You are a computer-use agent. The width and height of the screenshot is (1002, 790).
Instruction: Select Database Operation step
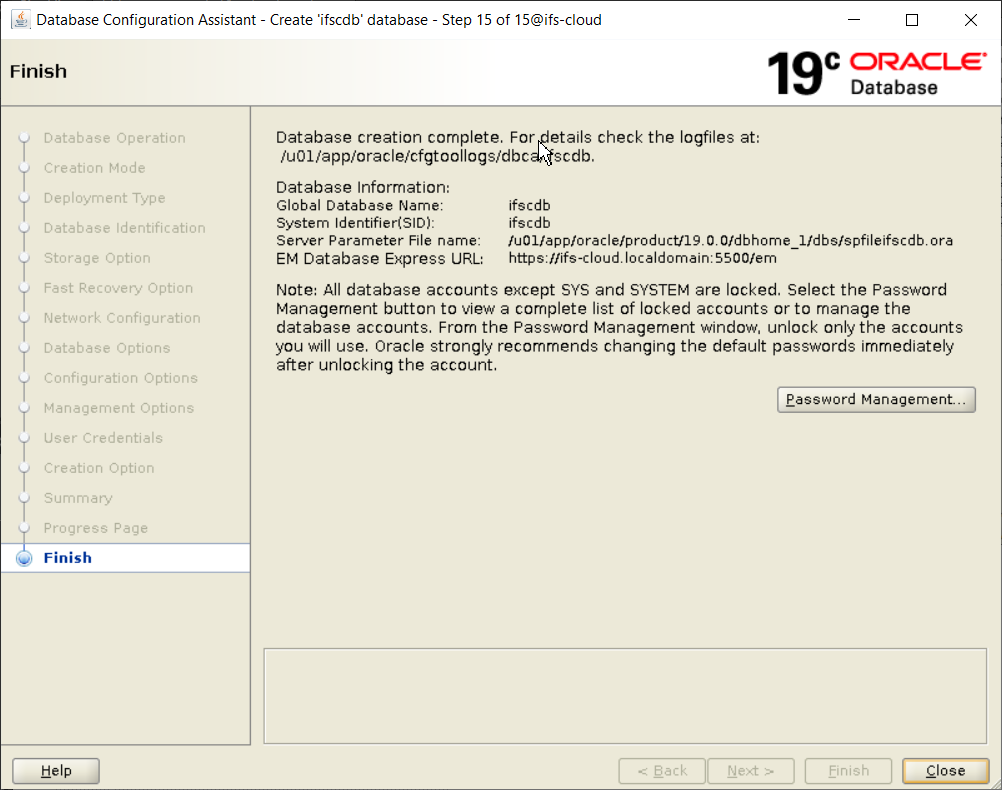114,138
